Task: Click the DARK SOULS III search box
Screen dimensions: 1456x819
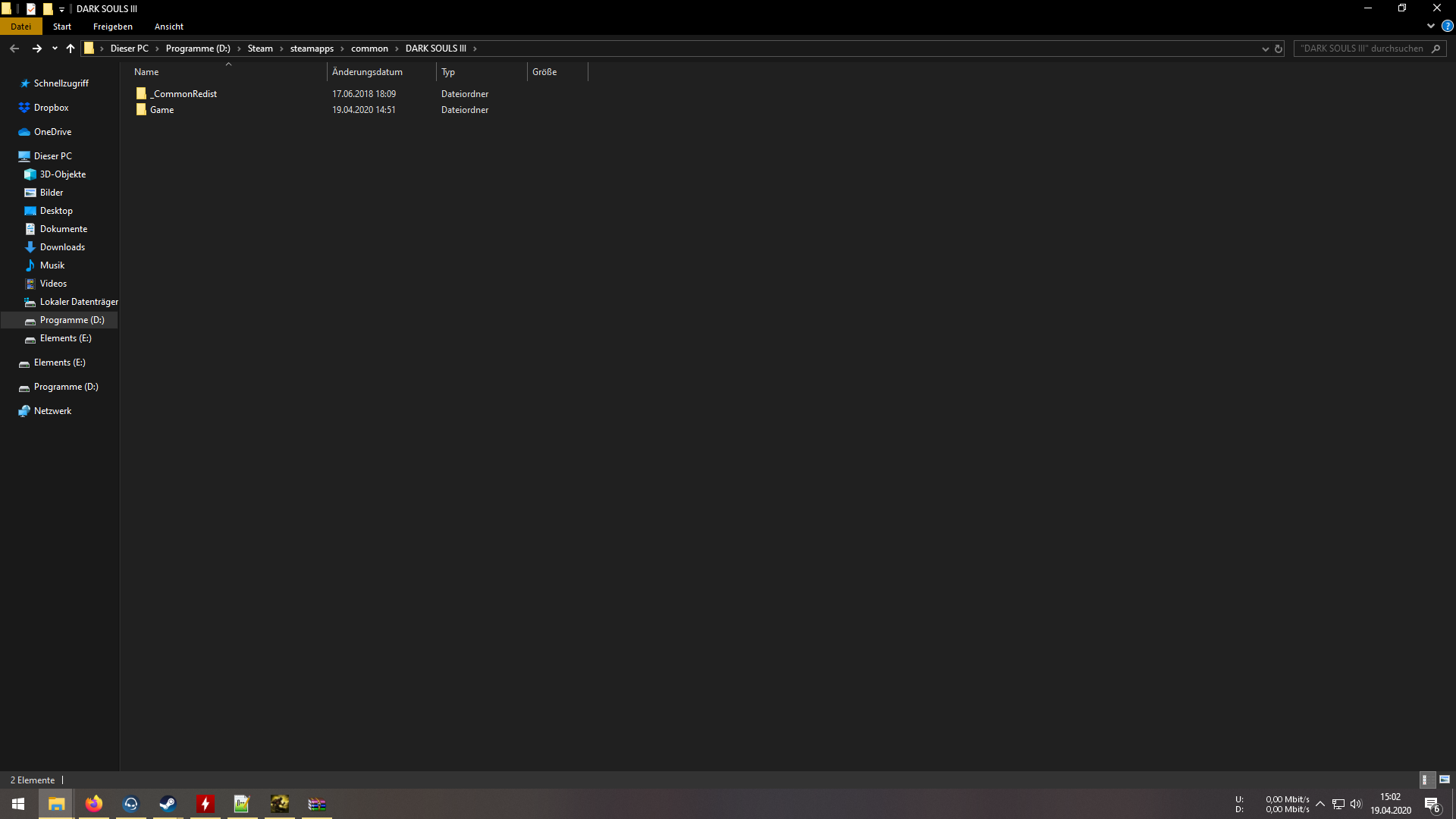Action: 1361,49
